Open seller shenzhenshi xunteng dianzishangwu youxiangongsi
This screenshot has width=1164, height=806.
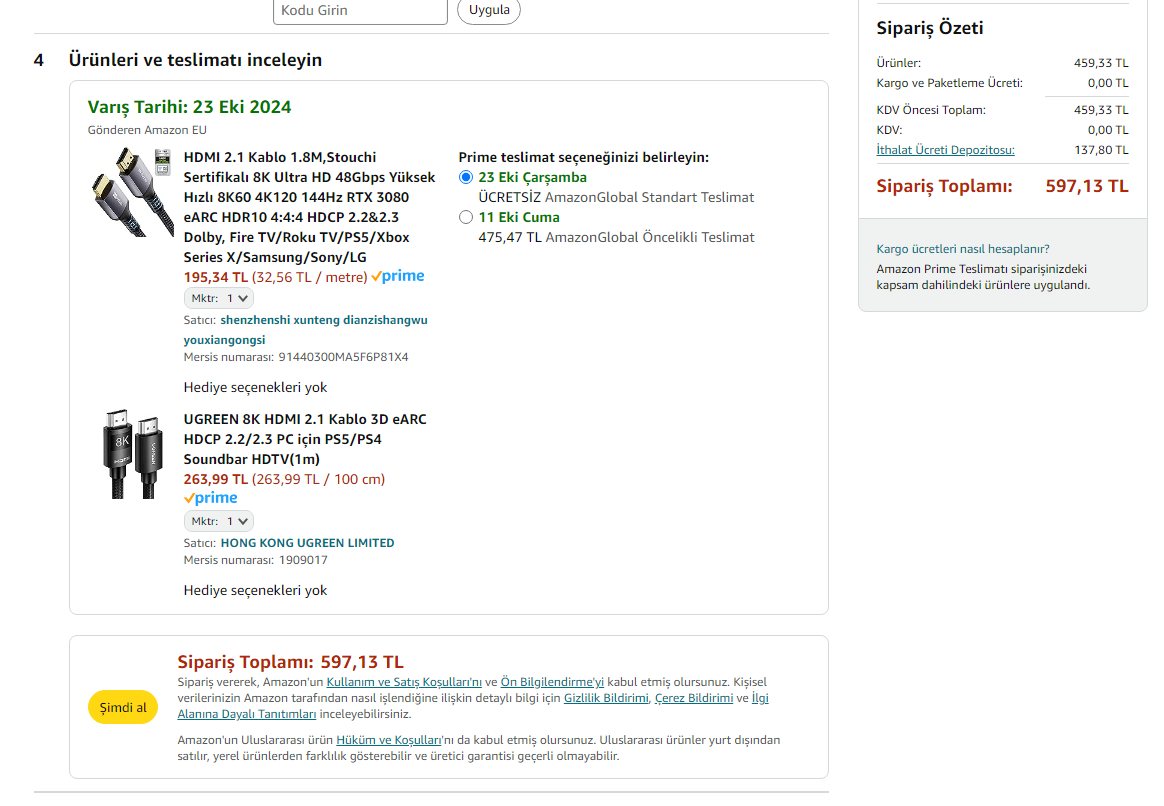[x=305, y=330]
